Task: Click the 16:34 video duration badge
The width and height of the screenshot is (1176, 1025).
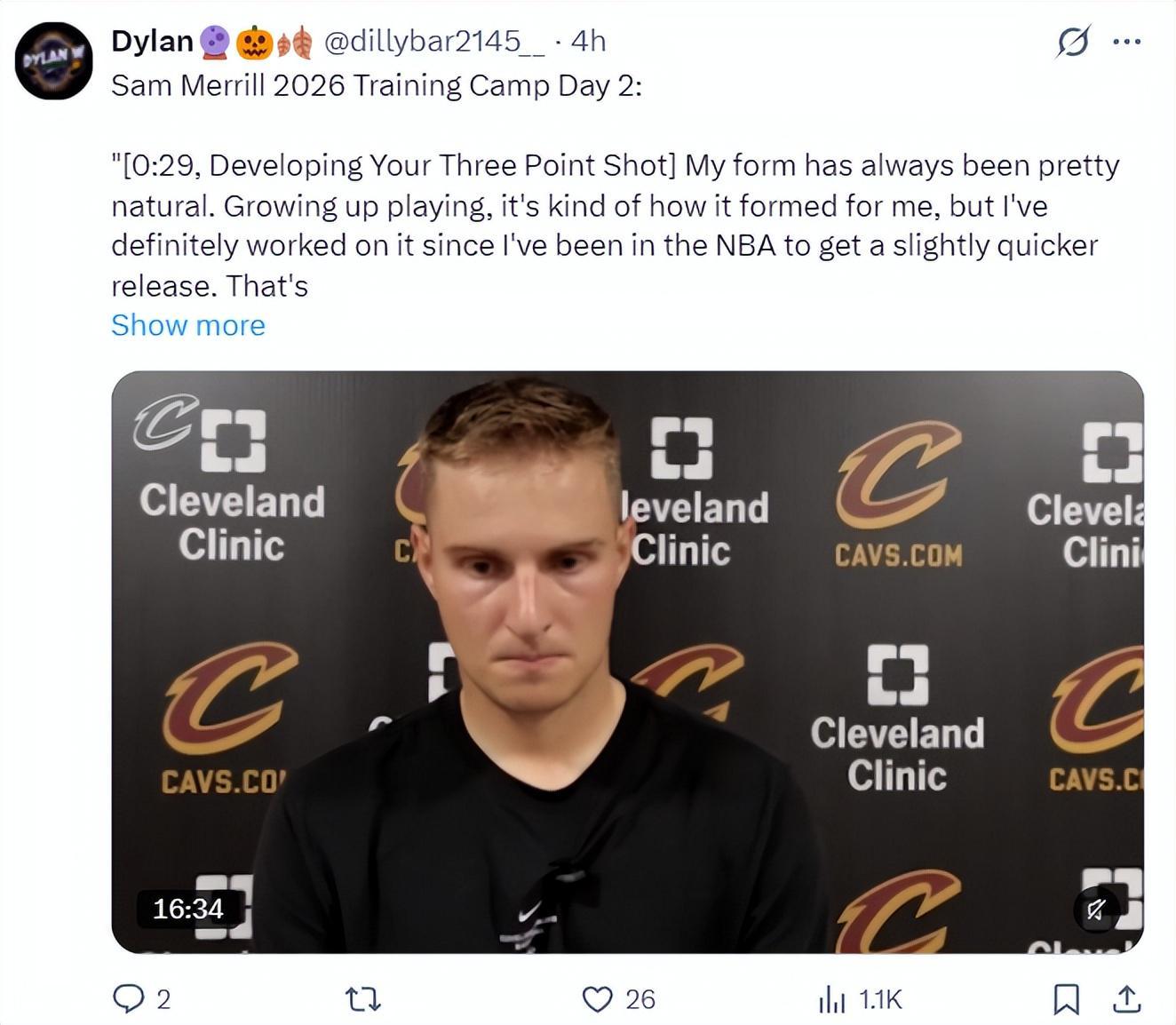Action: [188, 909]
